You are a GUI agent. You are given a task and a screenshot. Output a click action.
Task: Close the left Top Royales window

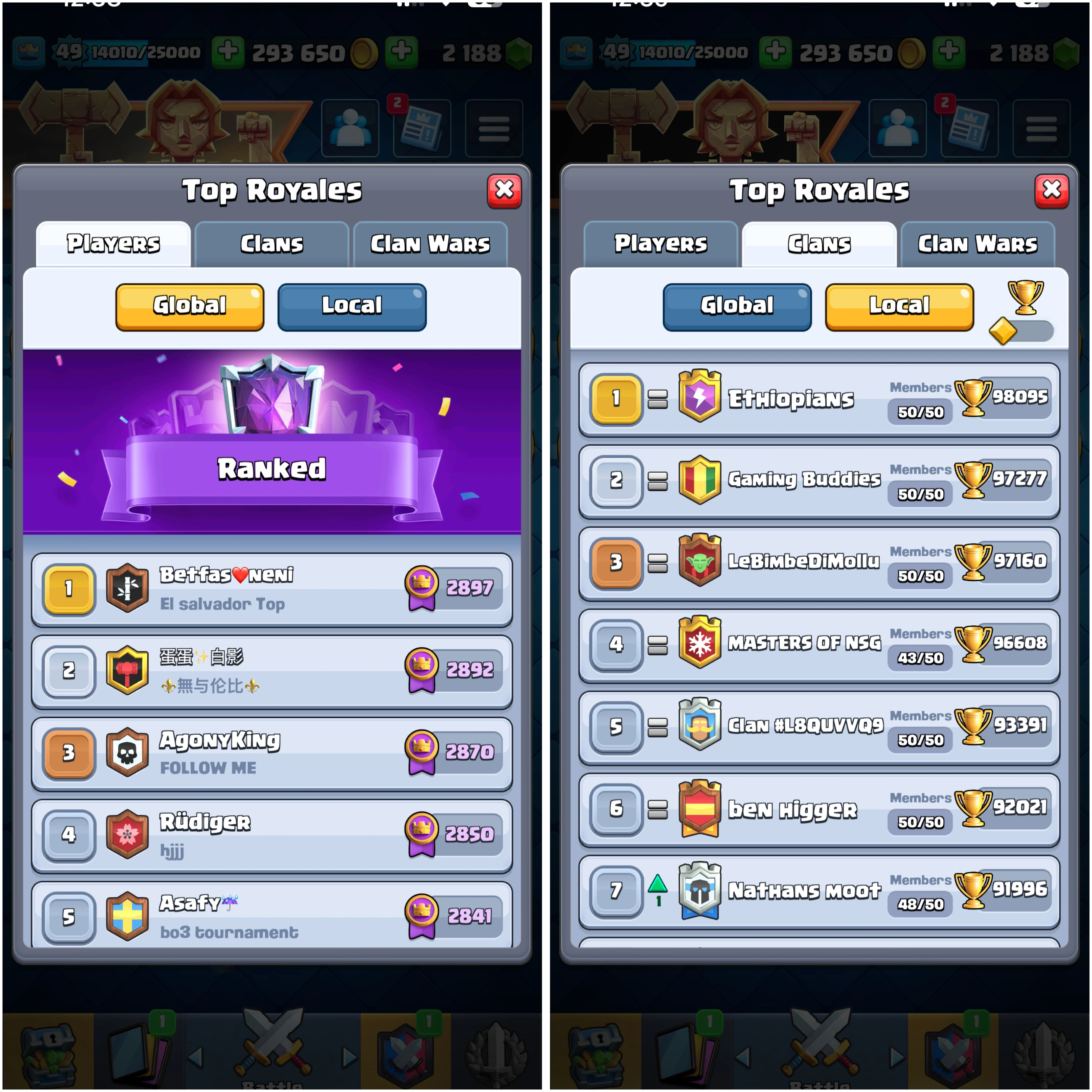tap(504, 191)
